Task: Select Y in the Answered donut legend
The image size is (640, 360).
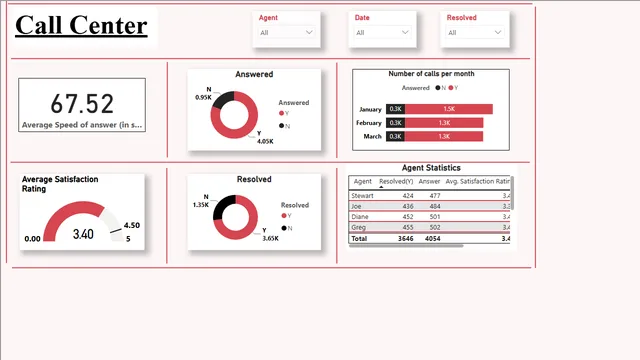Action: [284, 113]
